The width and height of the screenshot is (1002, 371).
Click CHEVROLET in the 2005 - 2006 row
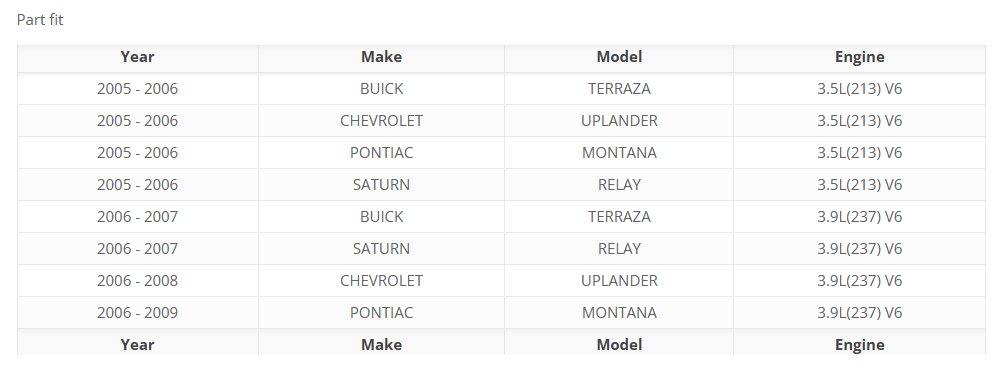(x=382, y=121)
